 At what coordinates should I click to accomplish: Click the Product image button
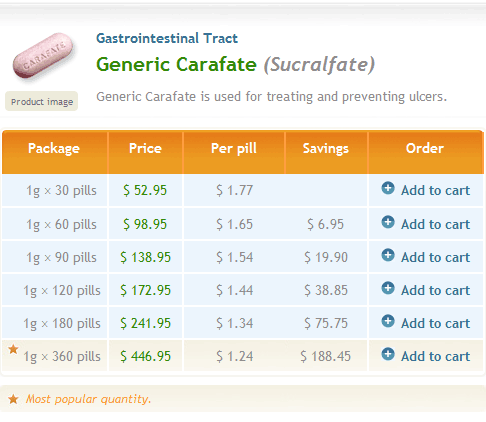click(x=42, y=101)
